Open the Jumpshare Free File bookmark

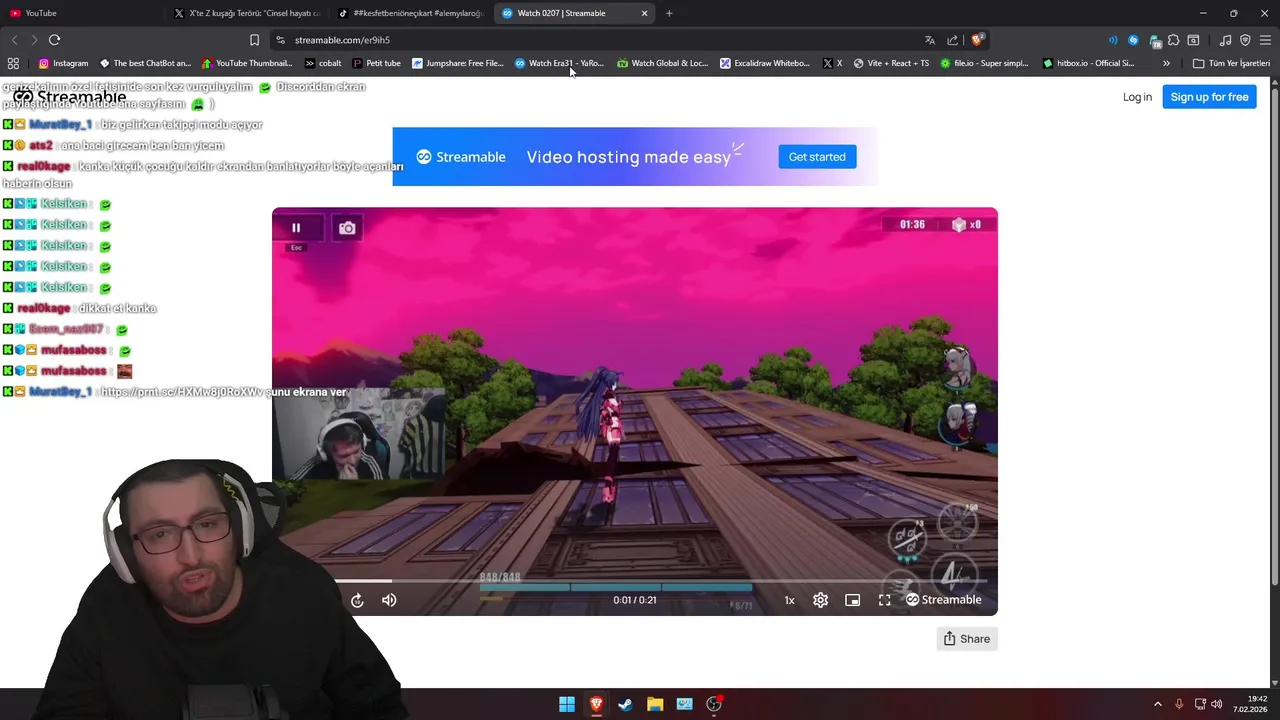coord(458,63)
